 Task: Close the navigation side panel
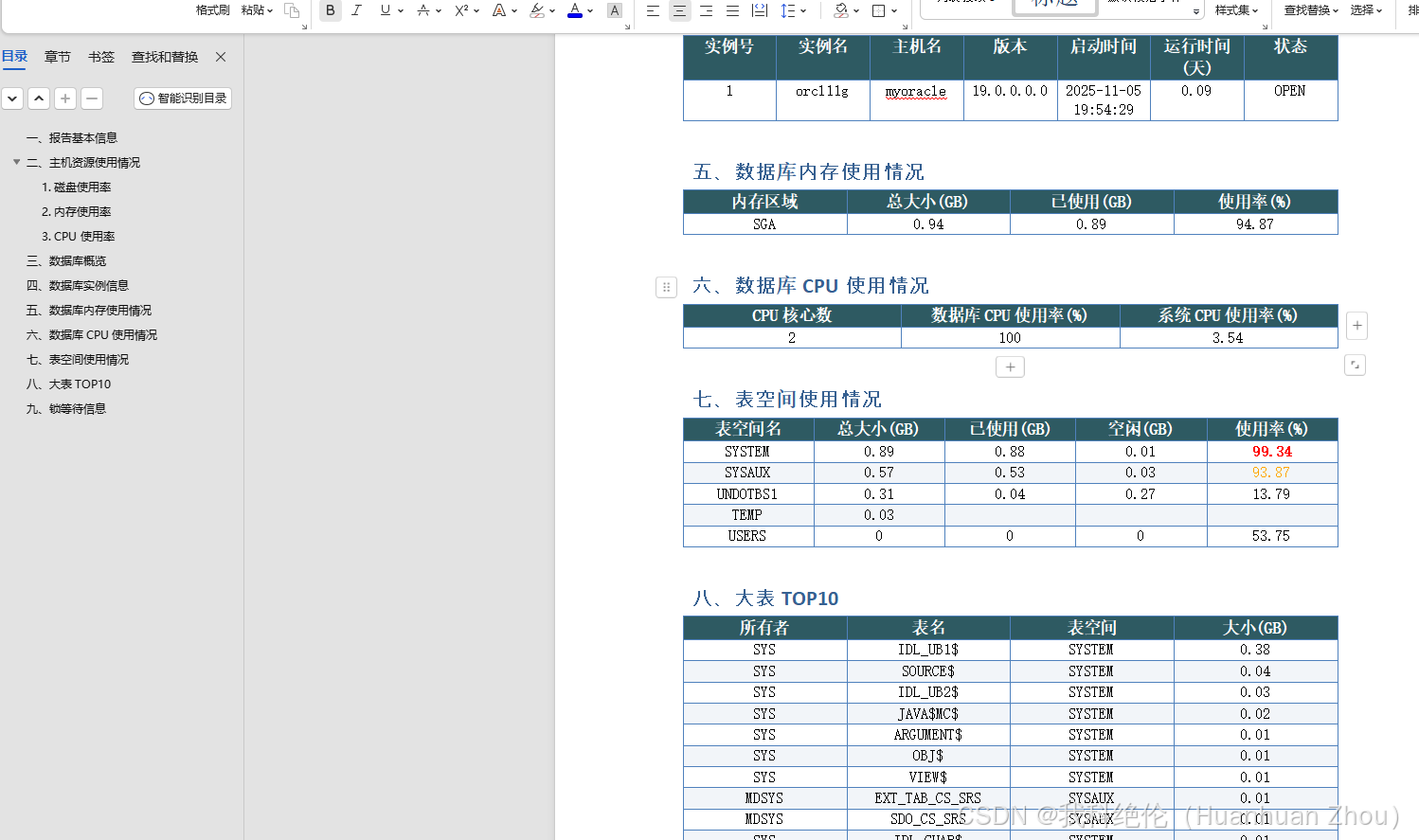(221, 57)
